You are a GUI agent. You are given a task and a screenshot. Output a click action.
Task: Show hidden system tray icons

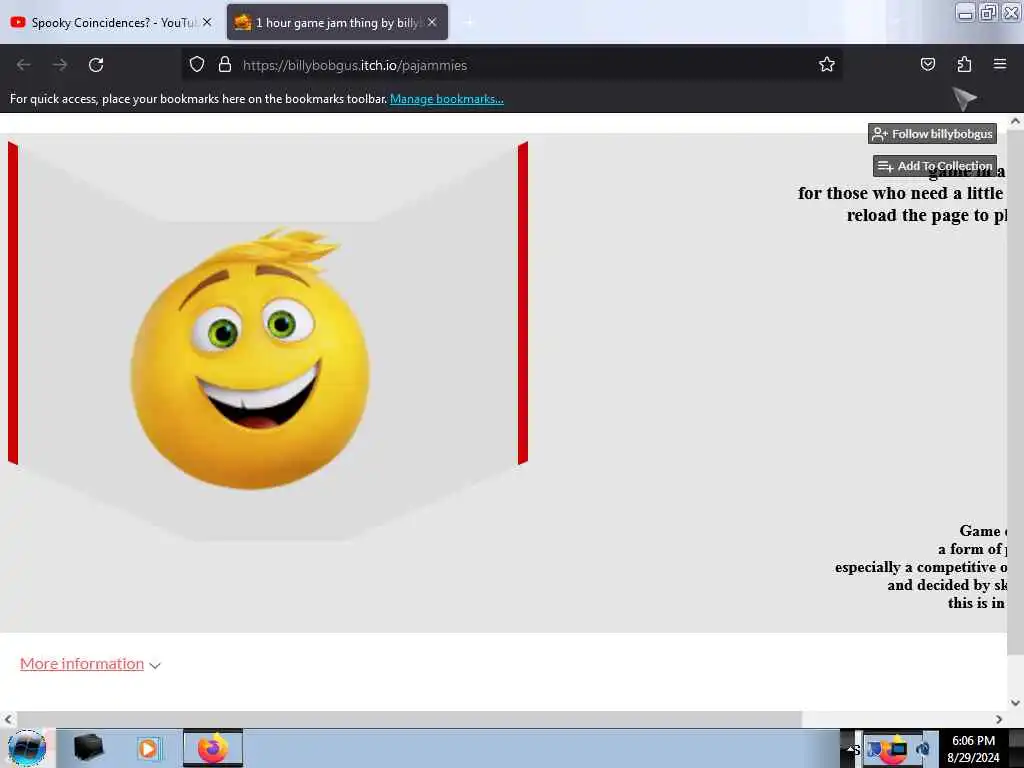[x=852, y=749]
